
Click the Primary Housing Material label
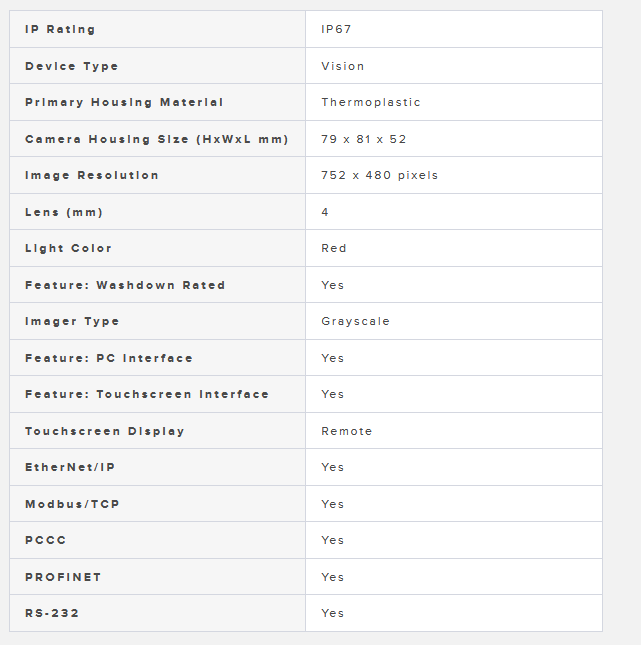click(124, 102)
